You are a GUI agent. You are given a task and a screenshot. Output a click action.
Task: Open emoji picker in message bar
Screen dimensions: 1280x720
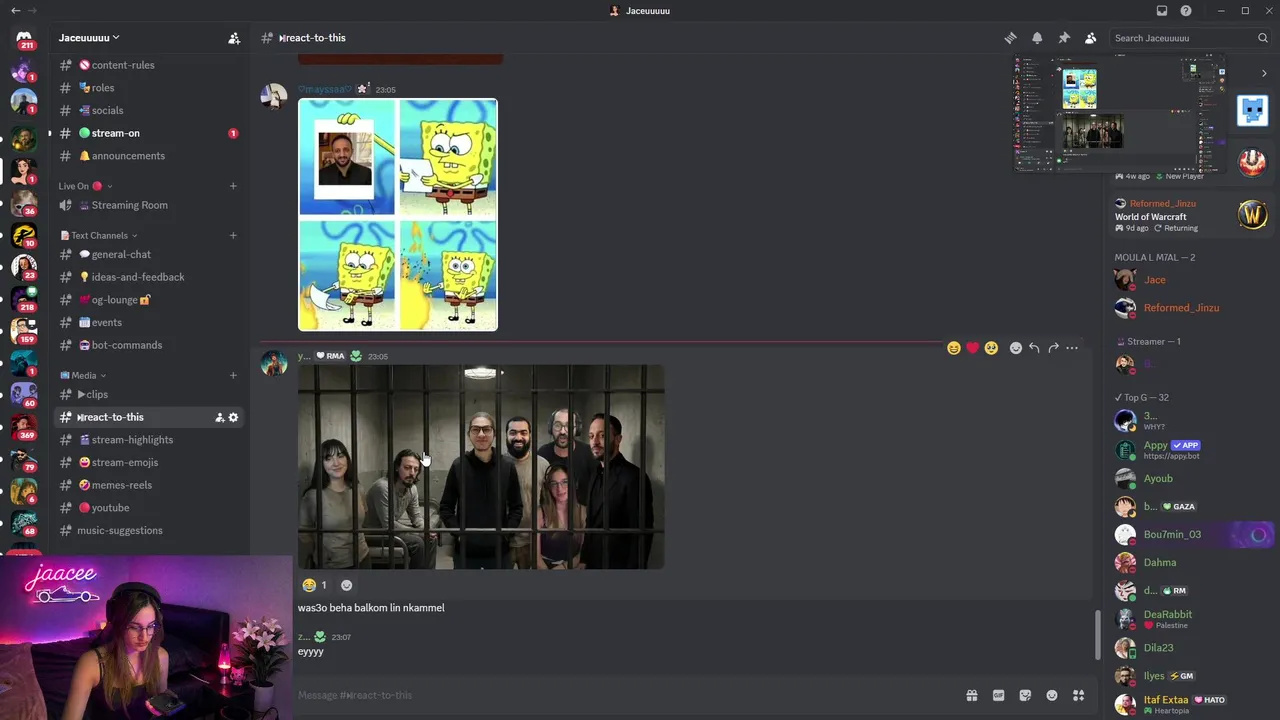click(1052, 695)
